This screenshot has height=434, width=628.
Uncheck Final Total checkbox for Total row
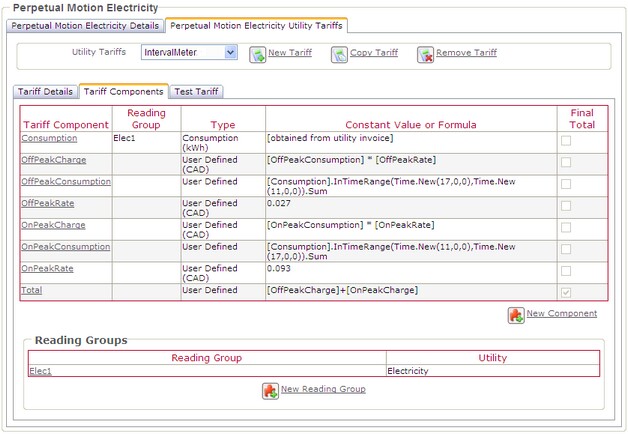tap(566, 293)
